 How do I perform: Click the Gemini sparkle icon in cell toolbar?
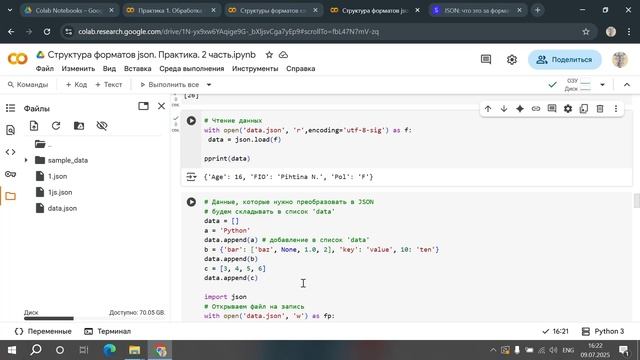pyautogui.click(x=520, y=109)
